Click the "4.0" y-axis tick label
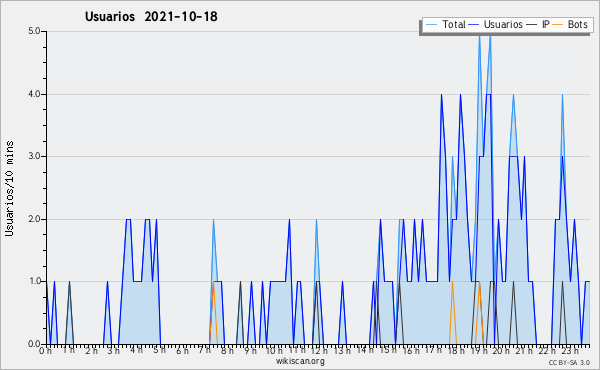The image size is (600, 370). coord(34,94)
